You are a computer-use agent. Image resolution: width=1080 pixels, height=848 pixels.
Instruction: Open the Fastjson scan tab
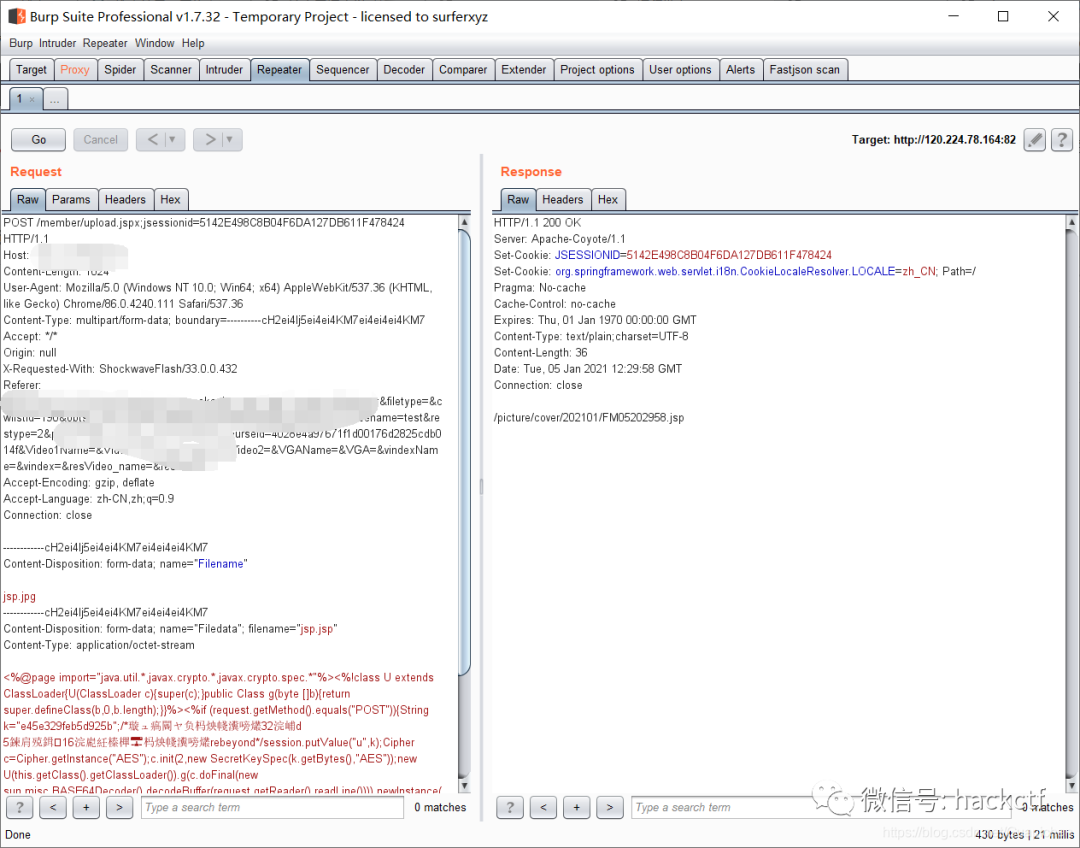[x=804, y=70]
